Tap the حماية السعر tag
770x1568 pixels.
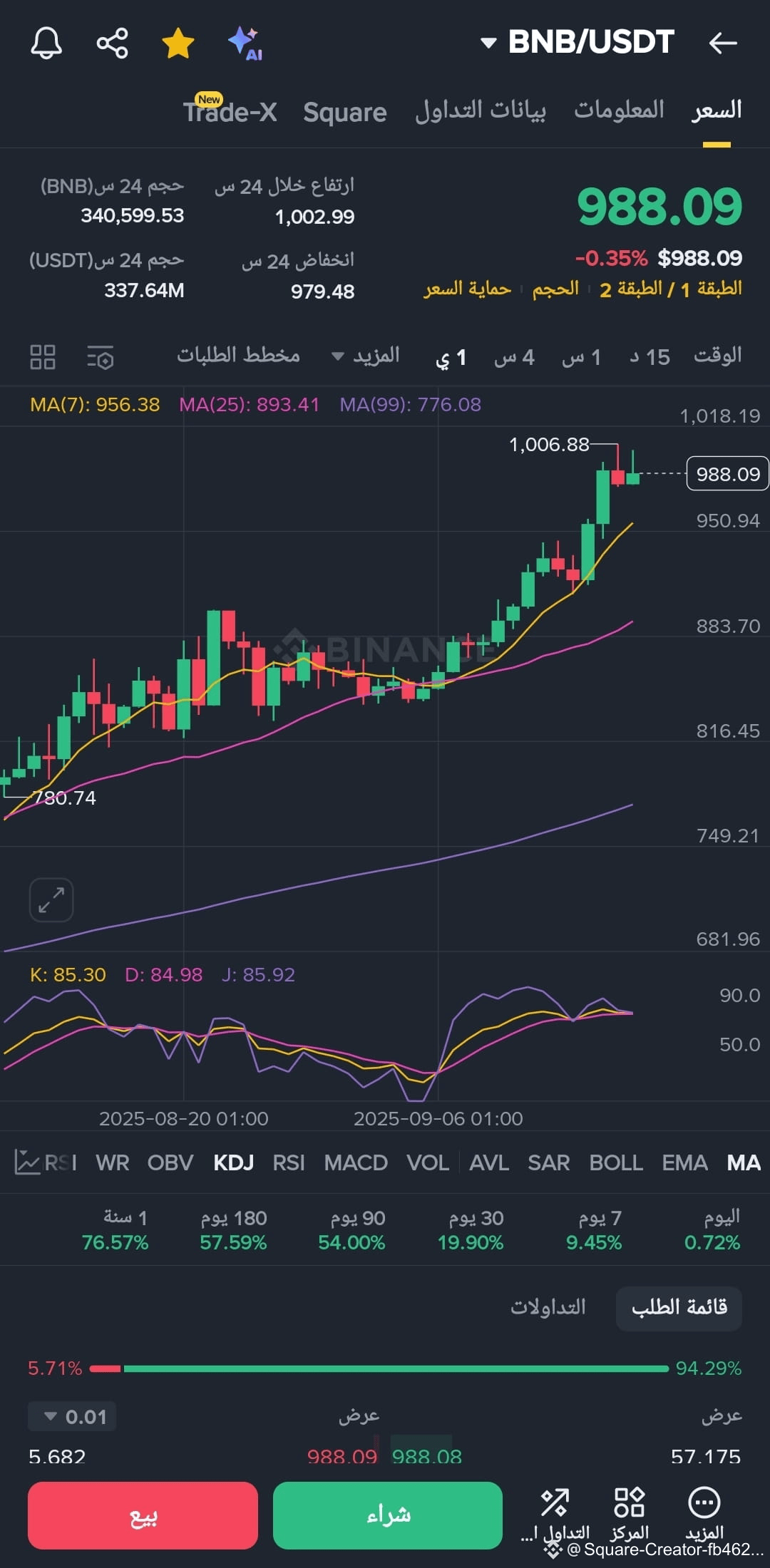point(468,289)
